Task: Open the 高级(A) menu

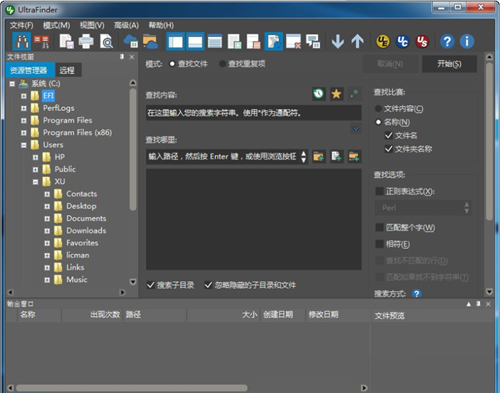Action: (x=126, y=25)
